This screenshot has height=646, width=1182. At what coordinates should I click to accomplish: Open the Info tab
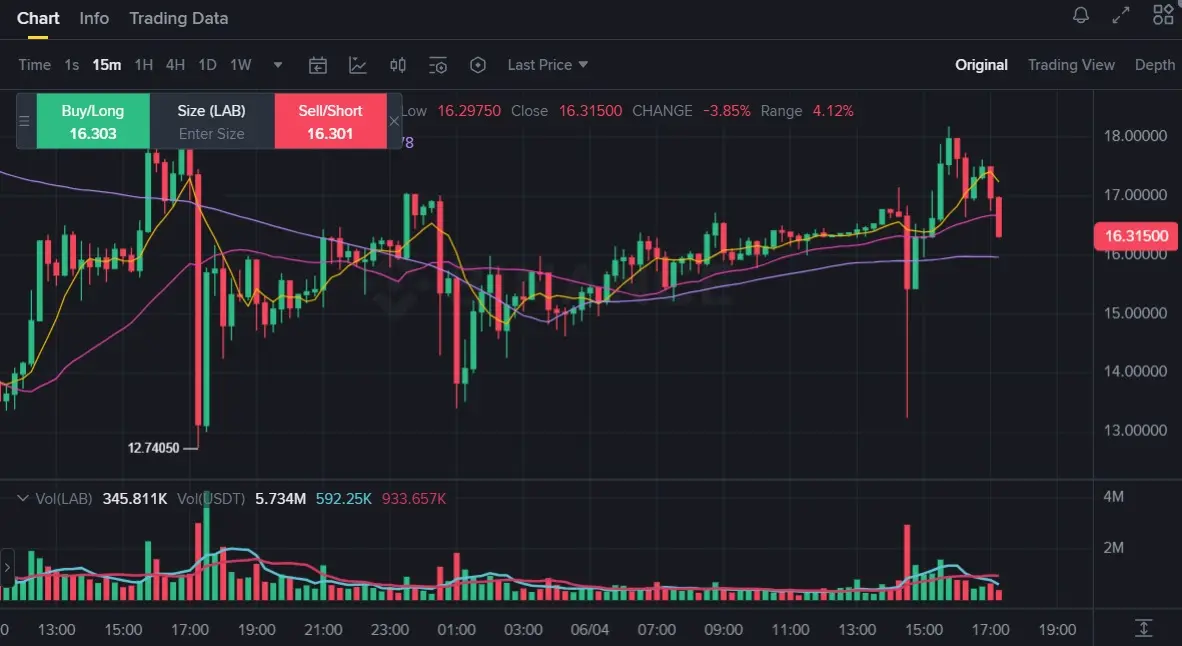94,18
